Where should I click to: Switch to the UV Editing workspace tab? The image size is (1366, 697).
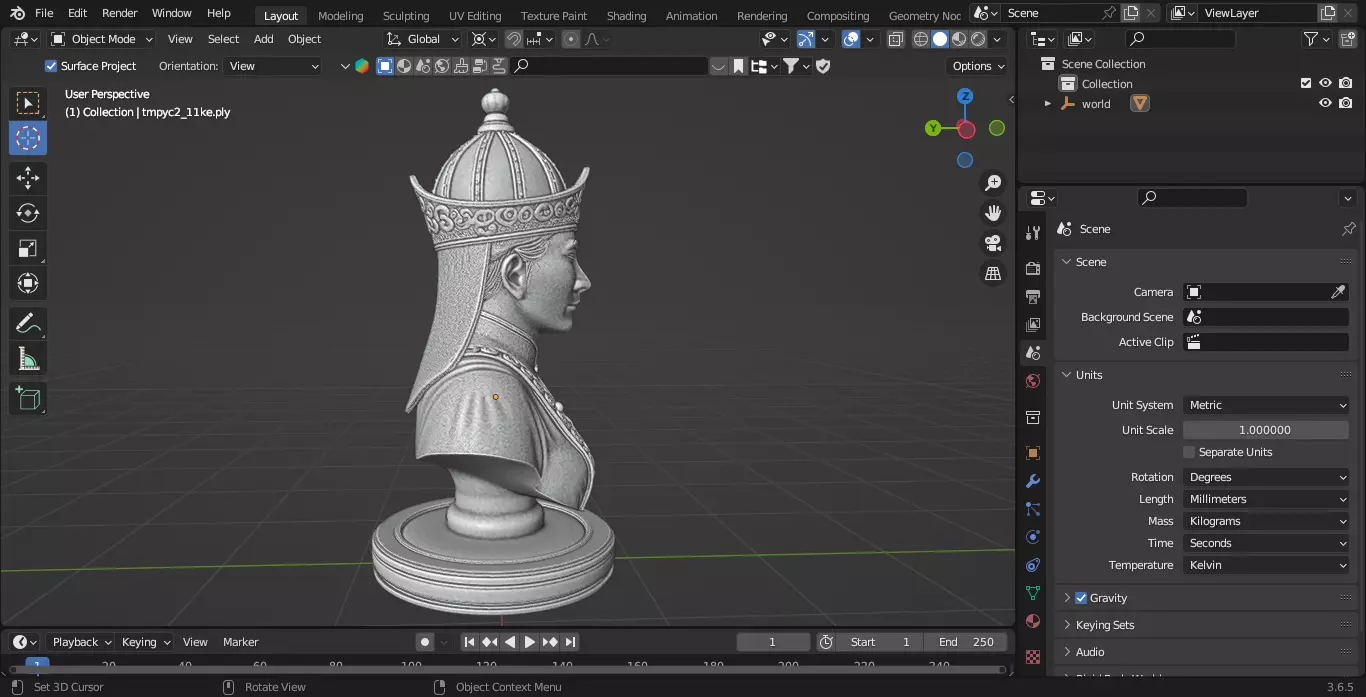pos(475,15)
